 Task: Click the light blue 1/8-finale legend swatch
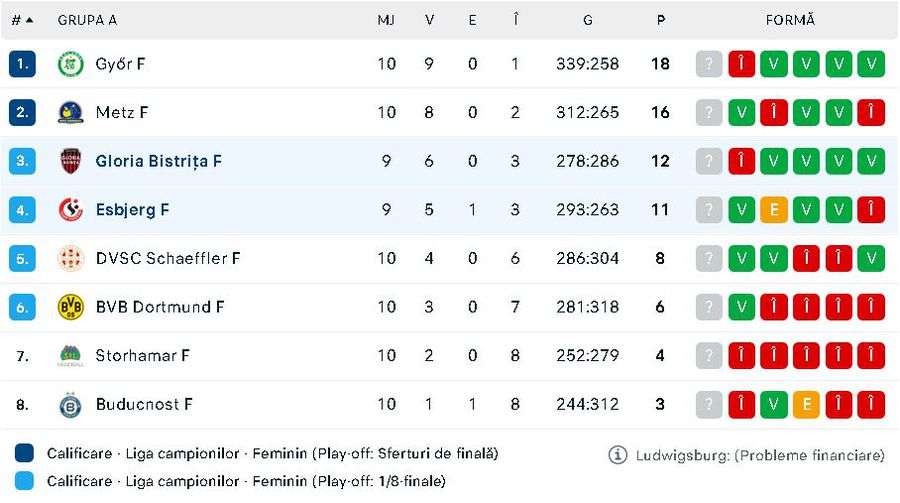point(25,481)
